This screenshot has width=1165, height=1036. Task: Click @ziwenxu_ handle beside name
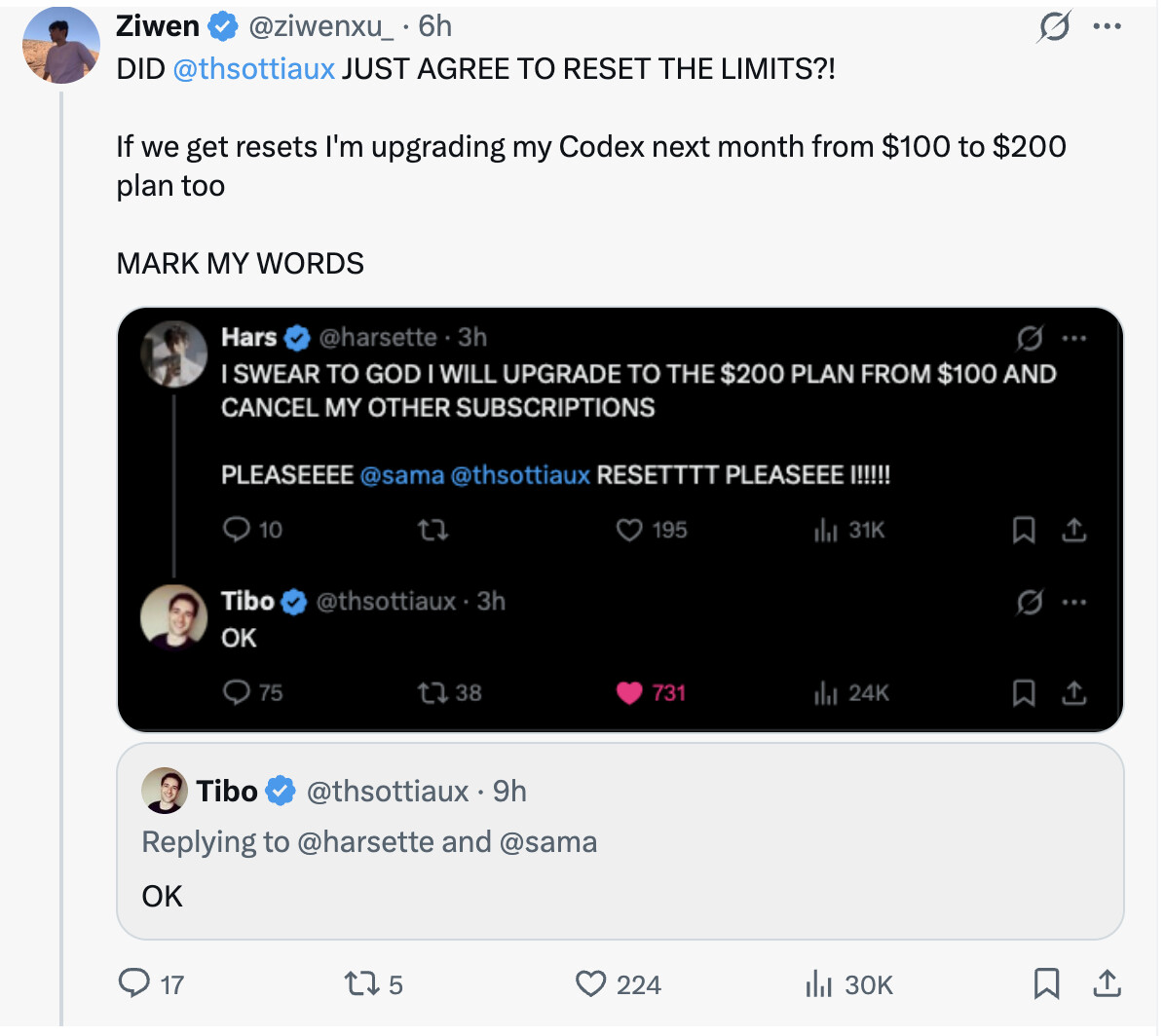click(x=321, y=26)
